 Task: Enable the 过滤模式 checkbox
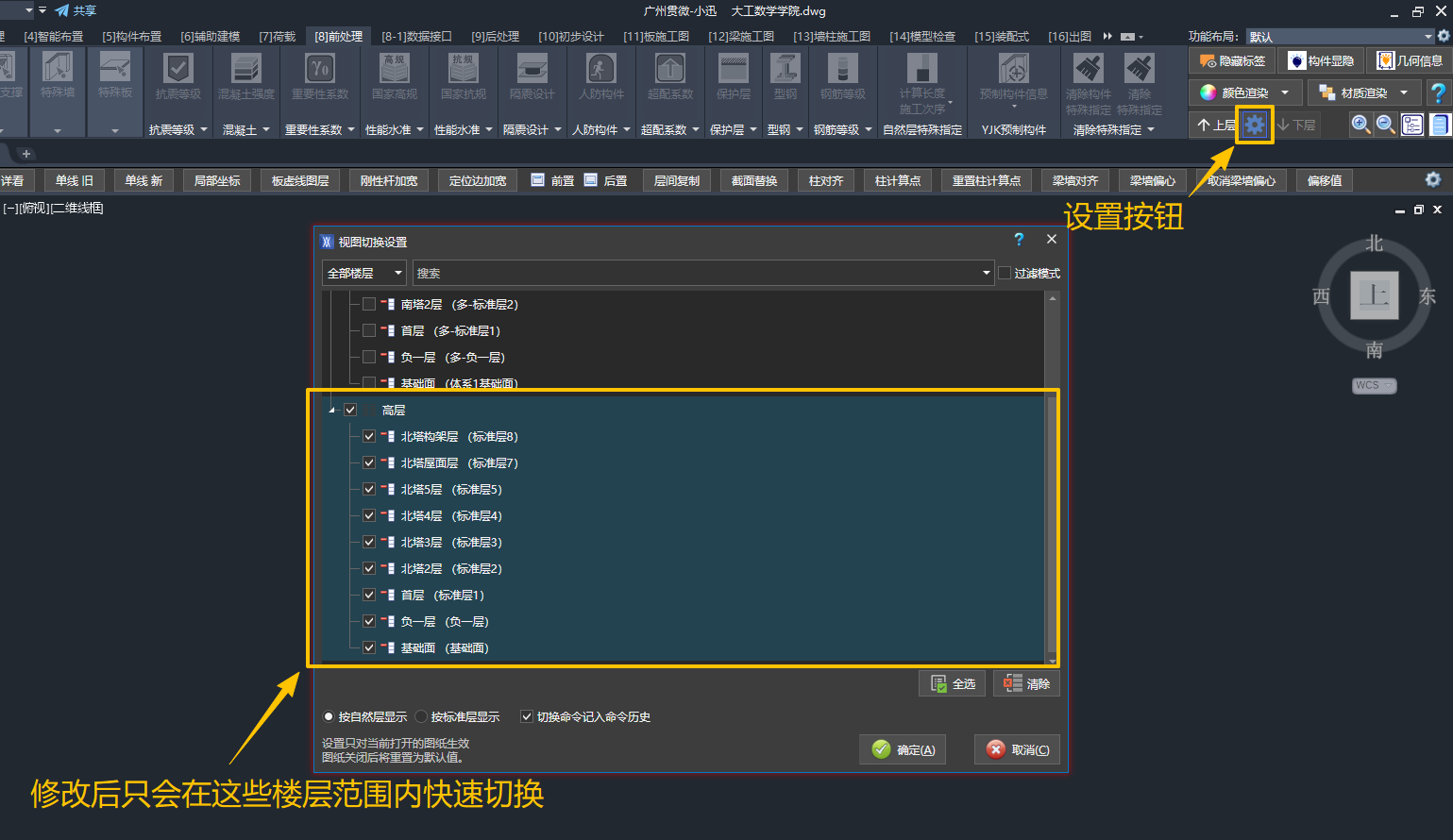[1005, 273]
